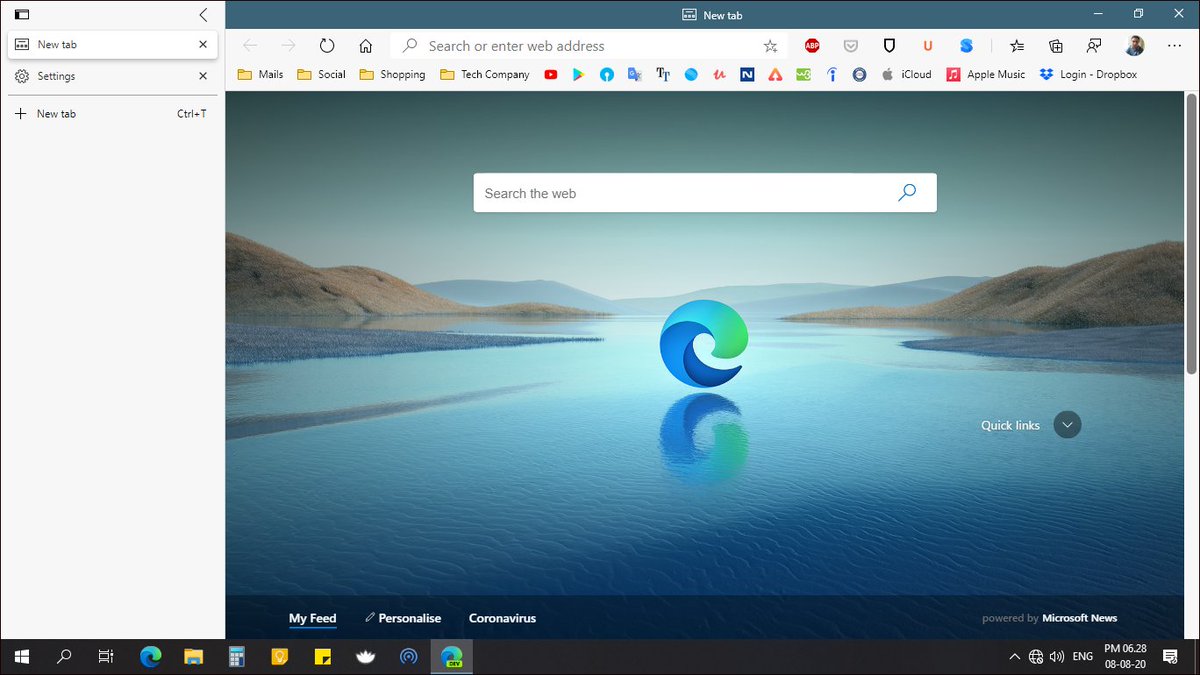Open the Login - Dropbox bookmark
The width and height of the screenshot is (1200, 675).
pyautogui.click(x=1088, y=74)
